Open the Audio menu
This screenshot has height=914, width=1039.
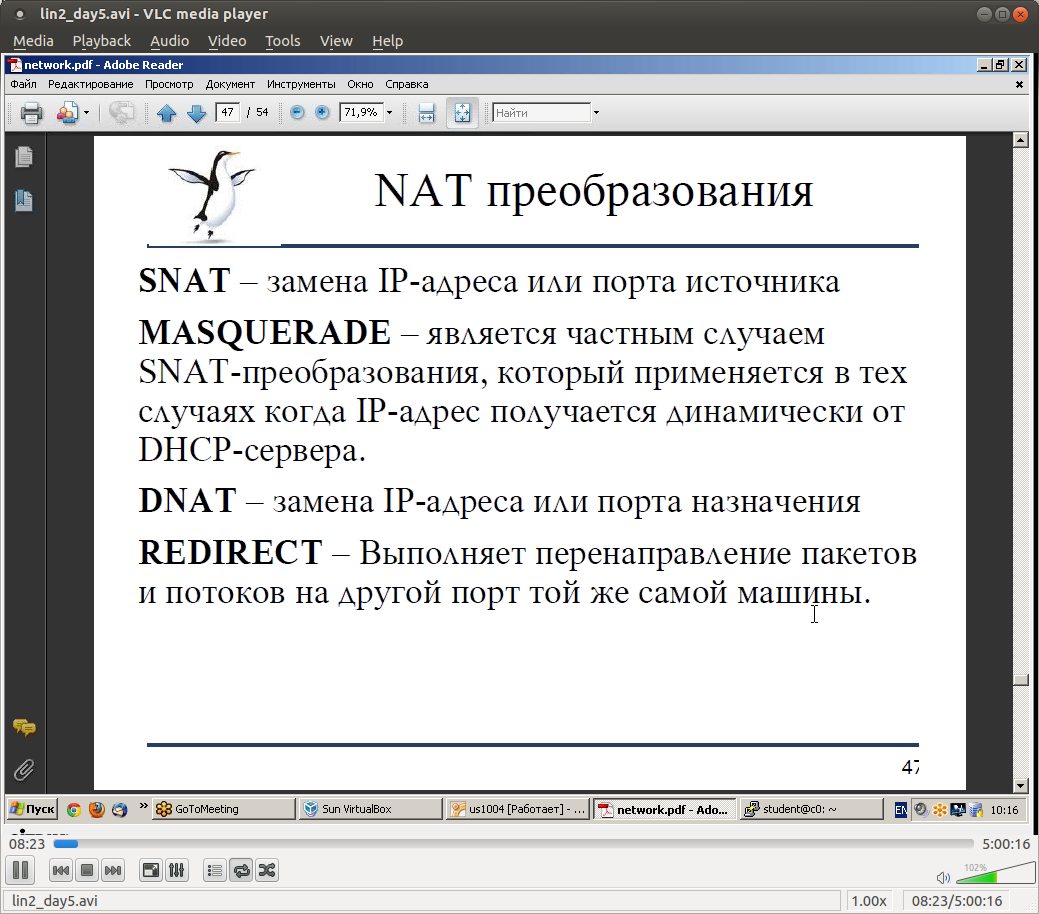(169, 41)
